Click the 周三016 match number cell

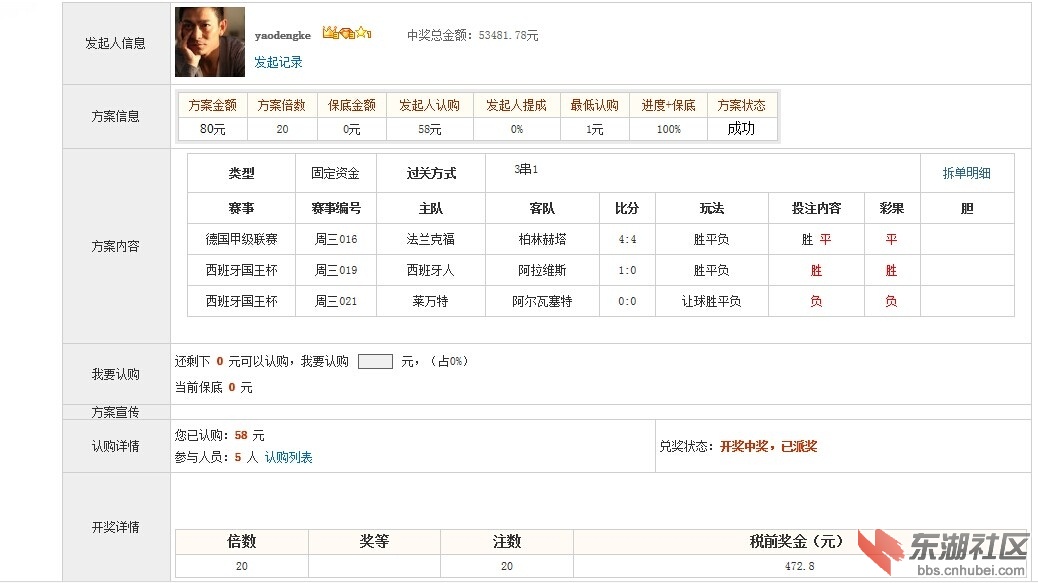[336, 239]
